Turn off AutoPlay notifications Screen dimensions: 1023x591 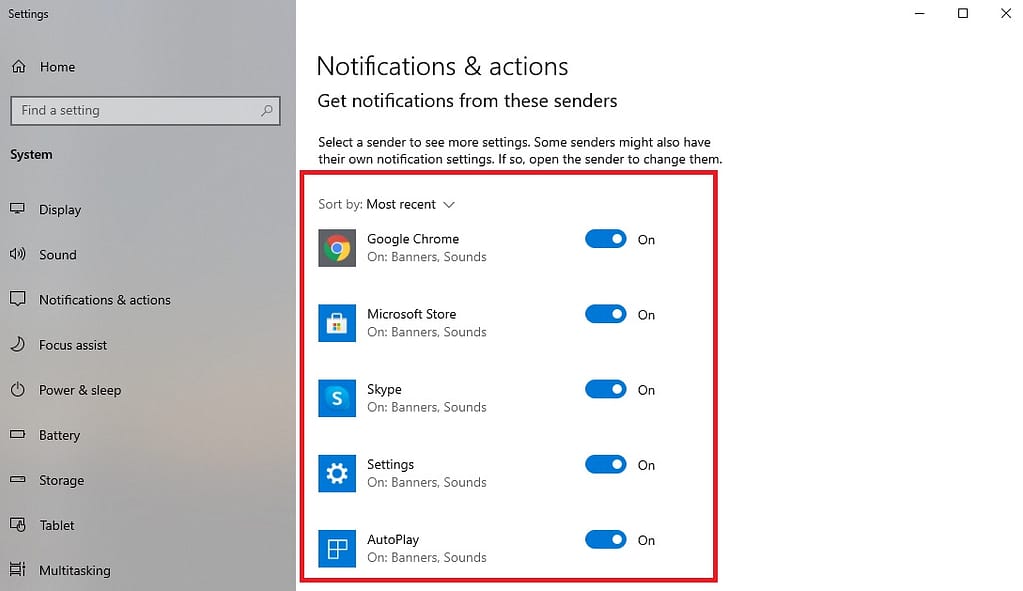point(605,539)
